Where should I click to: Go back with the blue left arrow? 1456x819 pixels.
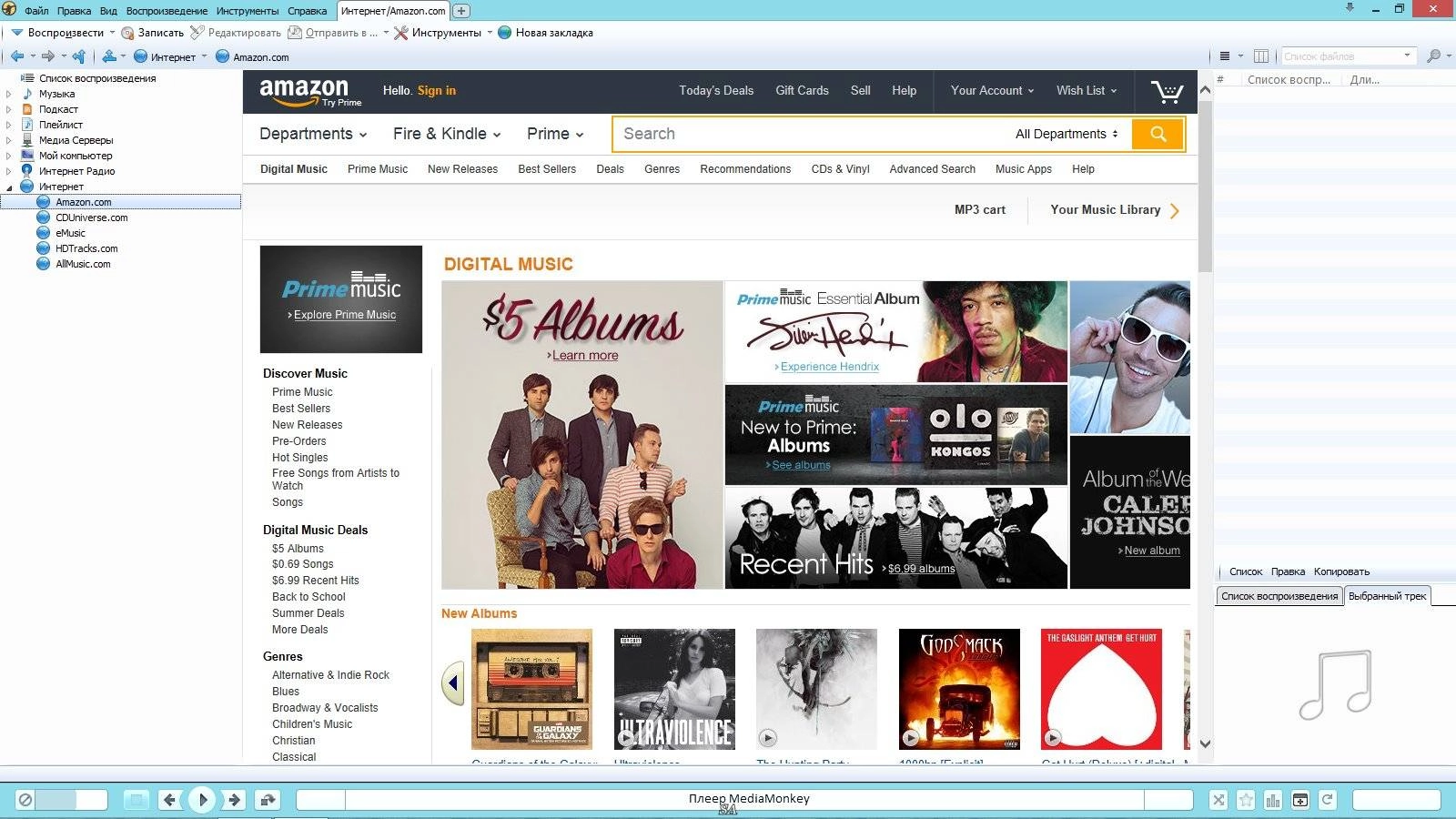[x=17, y=56]
